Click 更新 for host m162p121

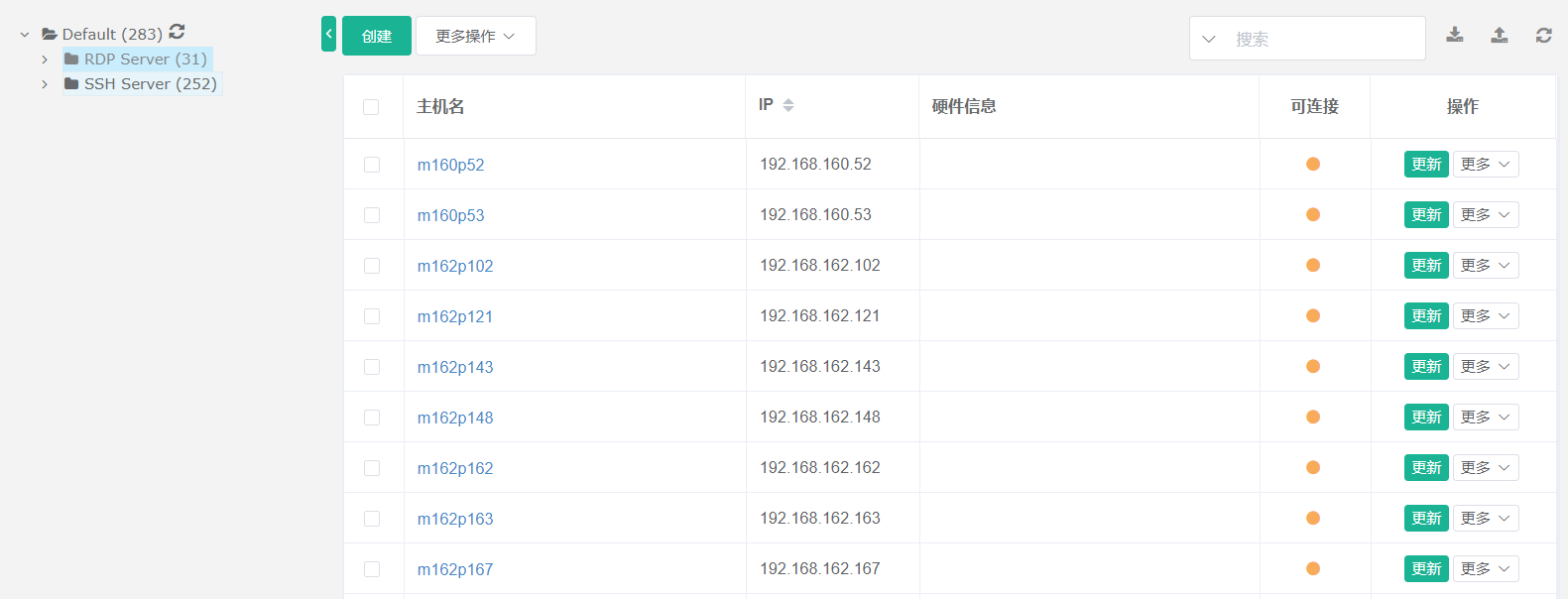(1426, 316)
